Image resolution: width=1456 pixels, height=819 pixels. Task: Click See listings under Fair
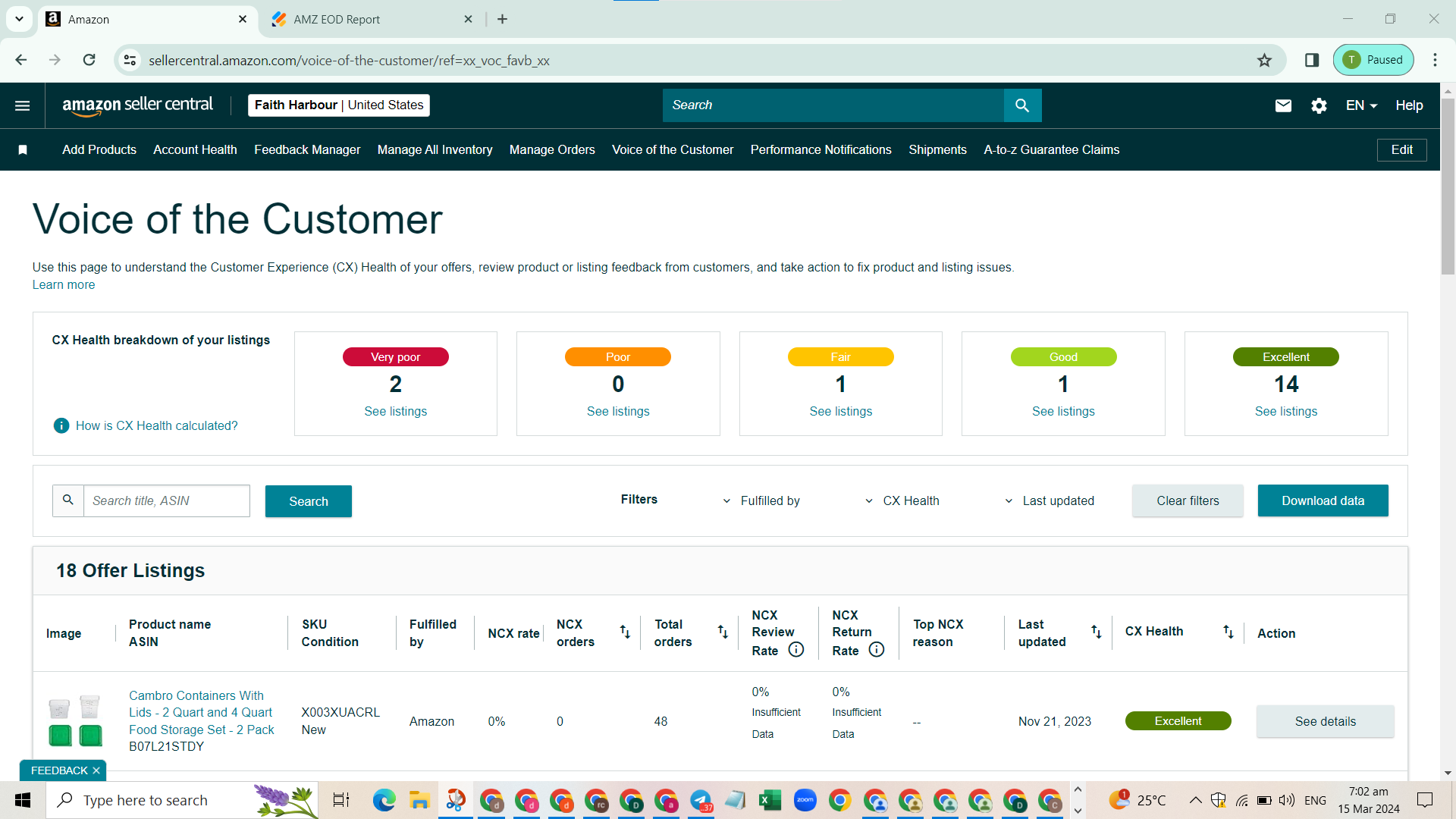pos(841,412)
